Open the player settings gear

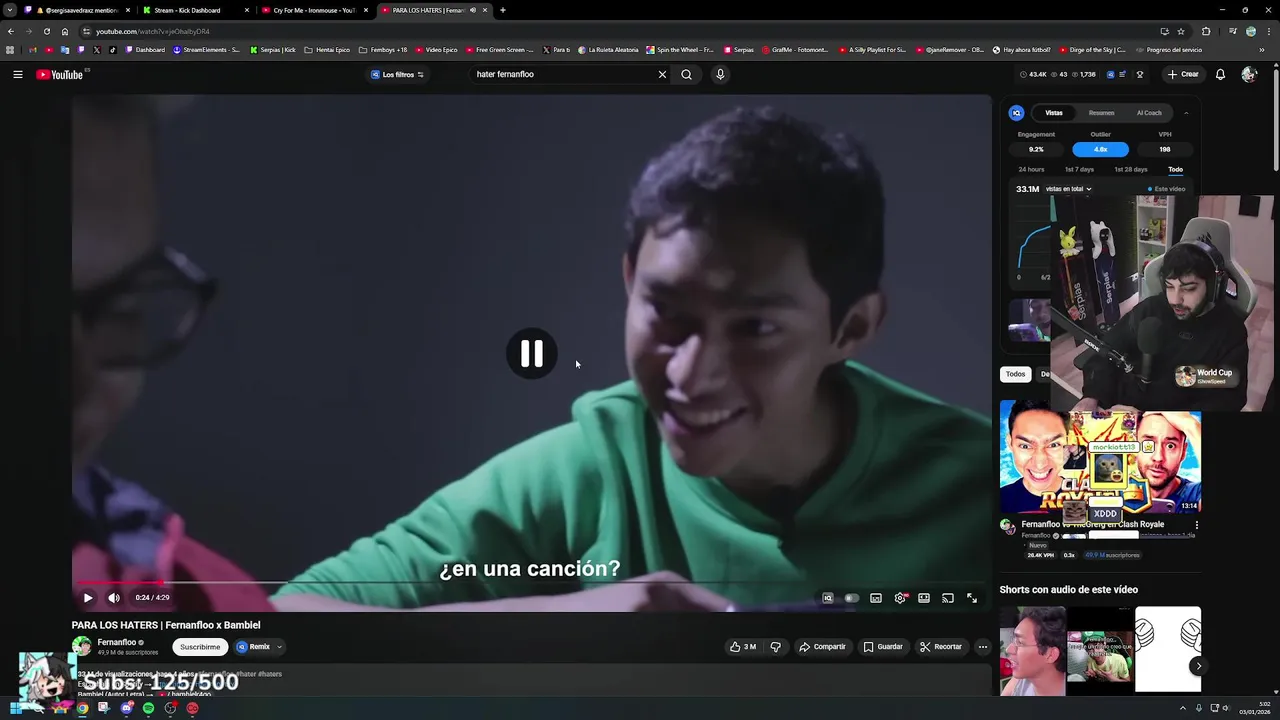(x=900, y=598)
